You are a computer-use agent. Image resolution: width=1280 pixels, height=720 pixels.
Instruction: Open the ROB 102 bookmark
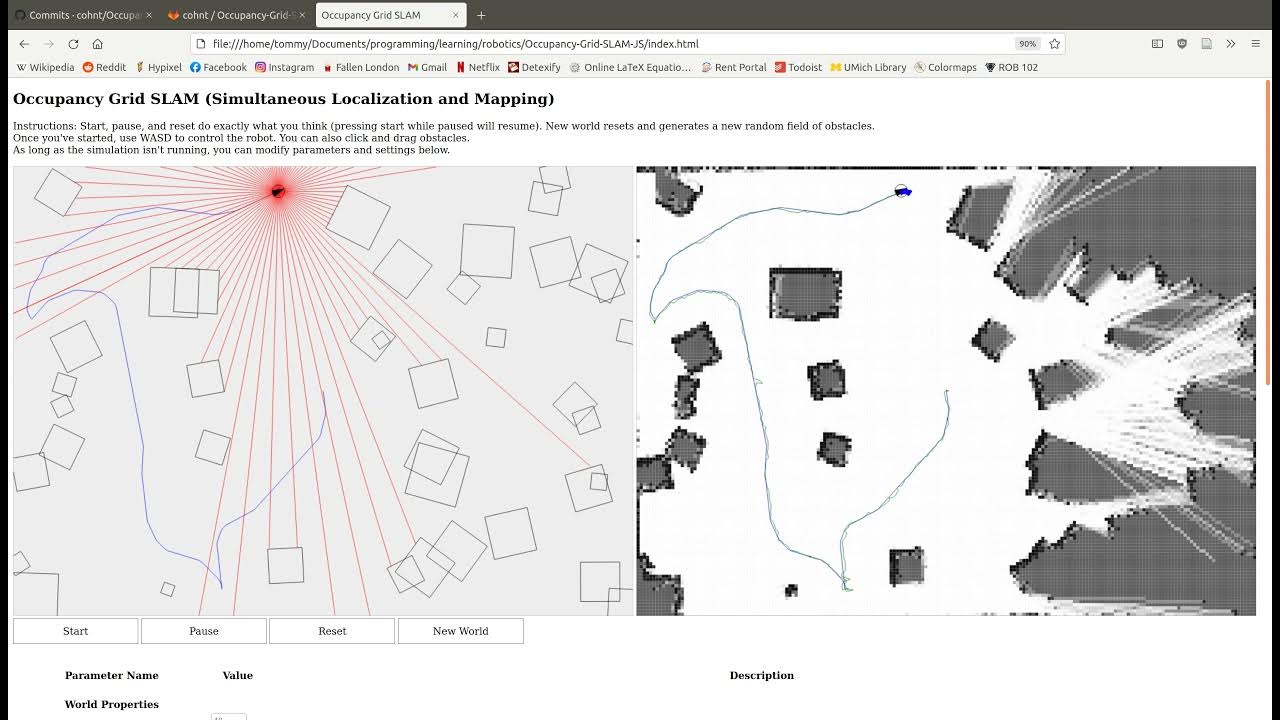1012,67
